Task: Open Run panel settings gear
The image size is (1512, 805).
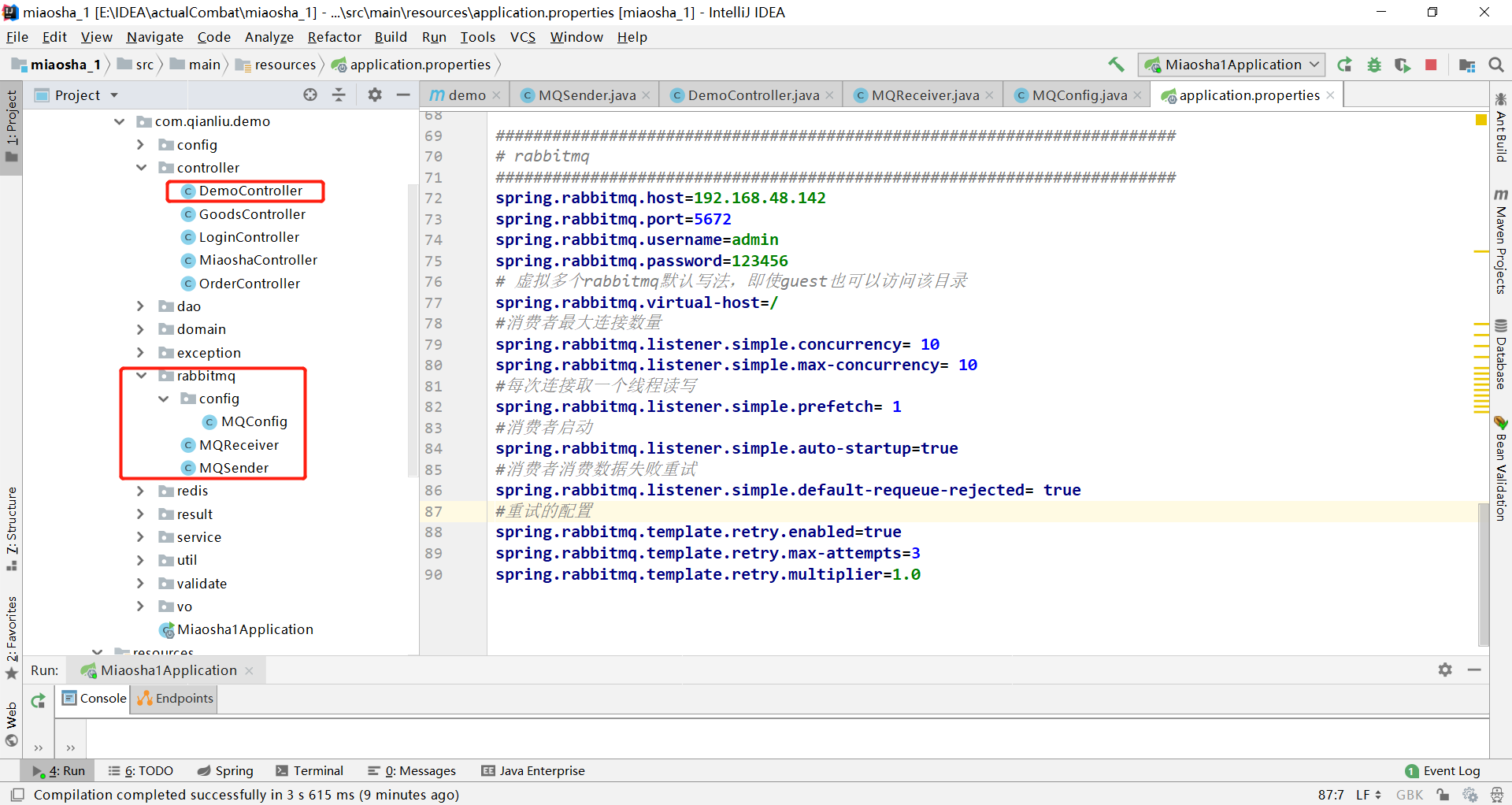Action: pos(1445,670)
